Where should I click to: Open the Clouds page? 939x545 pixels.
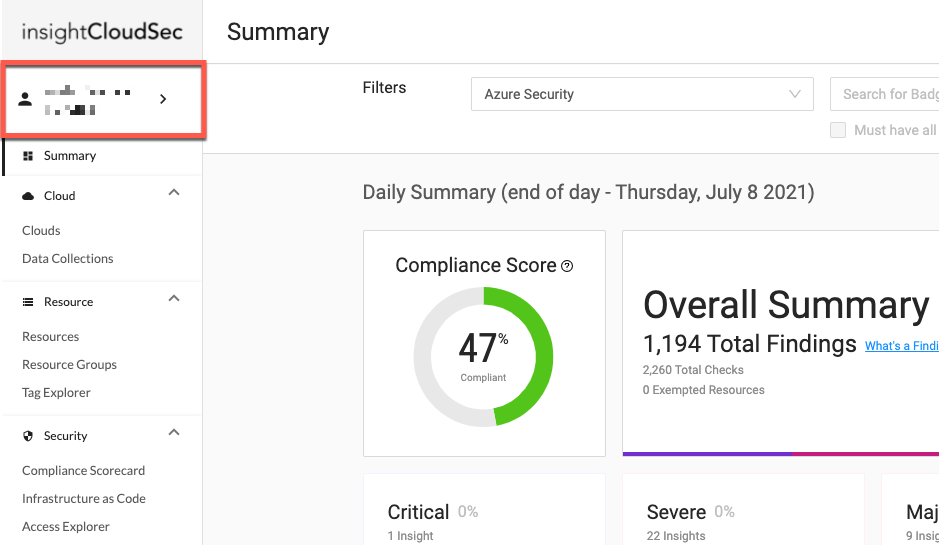tap(41, 231)
